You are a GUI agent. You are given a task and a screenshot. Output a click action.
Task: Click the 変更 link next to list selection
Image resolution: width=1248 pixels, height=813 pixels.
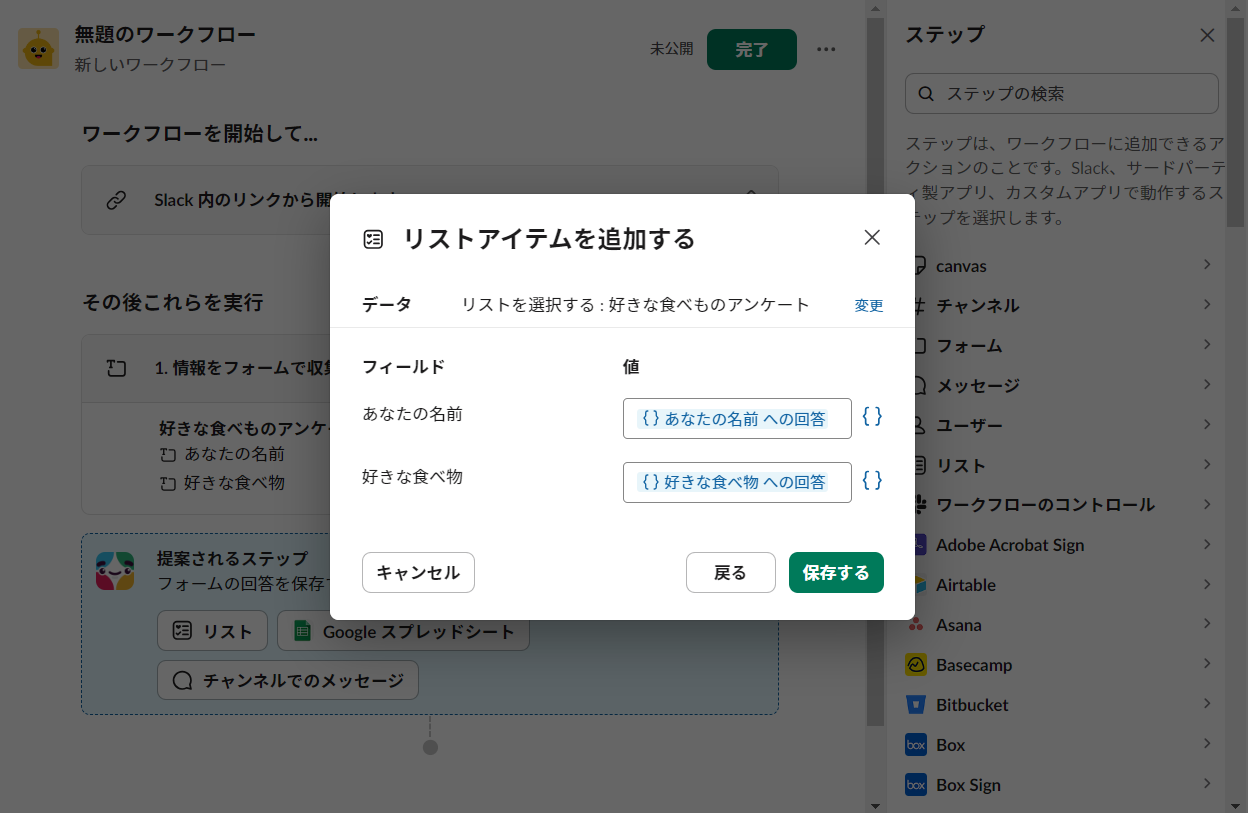click(869, 306)
